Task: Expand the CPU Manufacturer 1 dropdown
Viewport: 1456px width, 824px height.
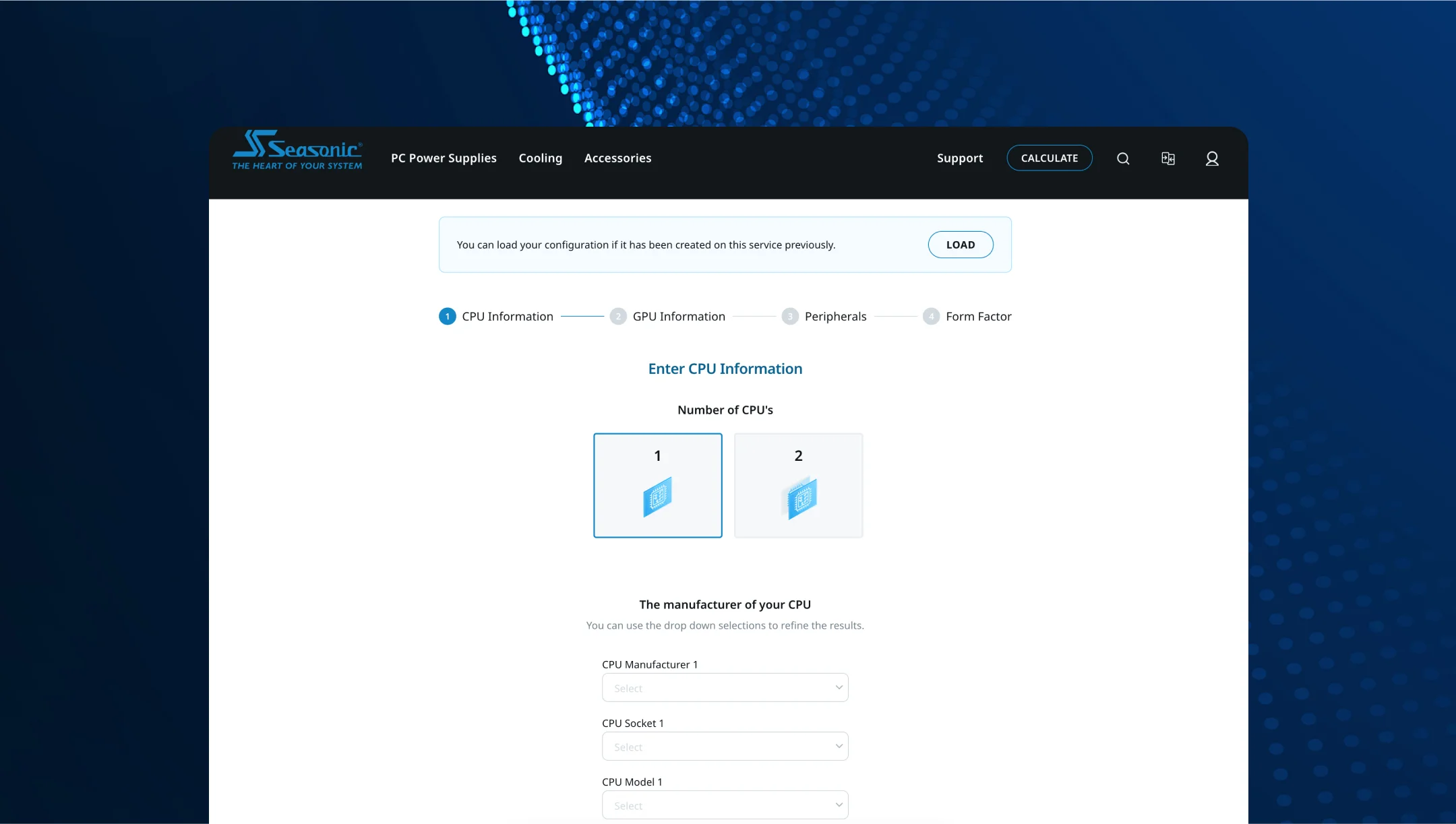Action: [725, 688]
